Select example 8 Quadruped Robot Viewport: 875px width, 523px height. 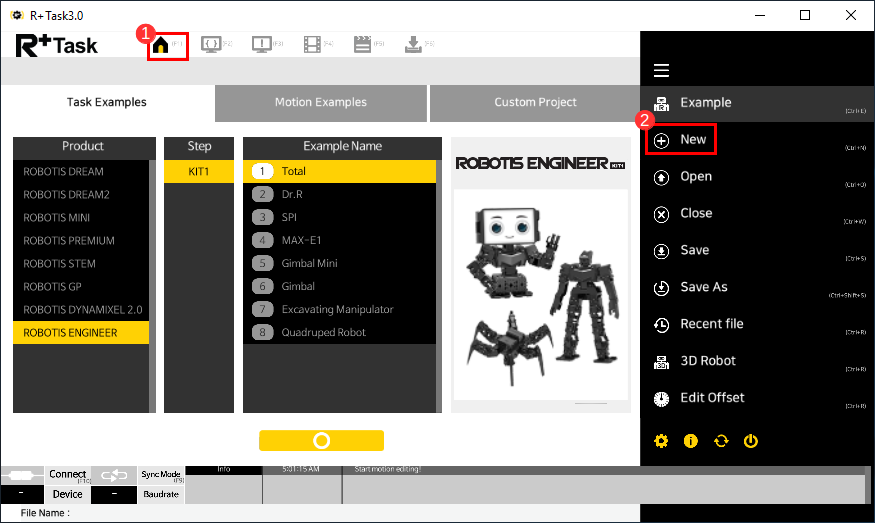[339, 333]
